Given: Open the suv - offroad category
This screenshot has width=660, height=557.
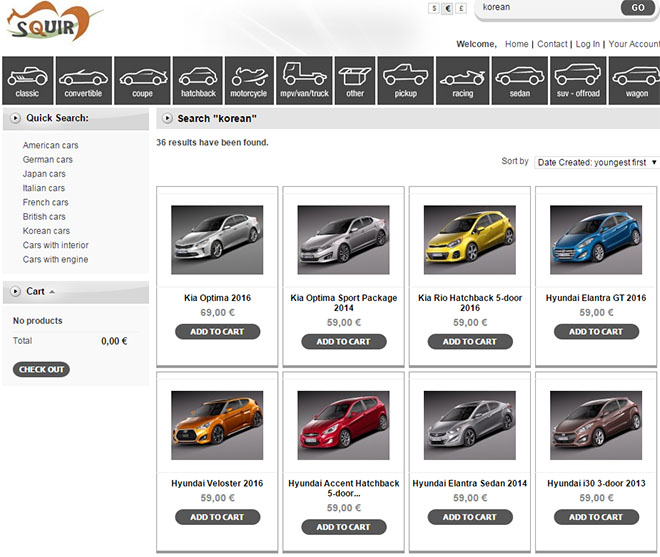Looking at the screenshot, I should pyautogui.click(x=578, y=80).
